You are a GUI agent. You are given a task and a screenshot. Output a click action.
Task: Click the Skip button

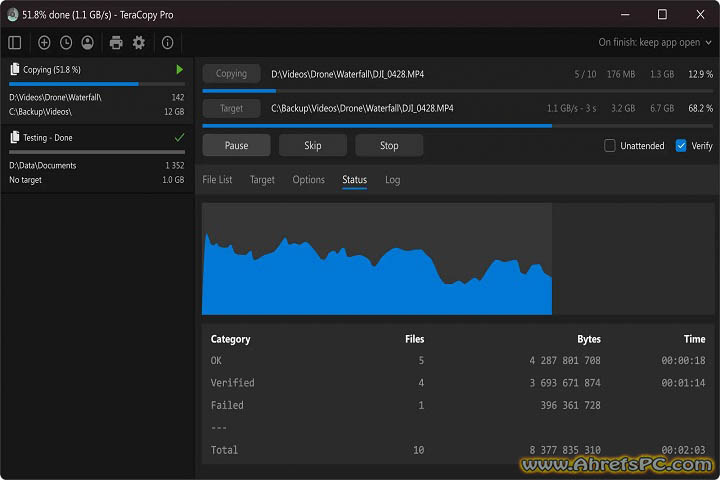pyautogui.click(x=313, y=146)
